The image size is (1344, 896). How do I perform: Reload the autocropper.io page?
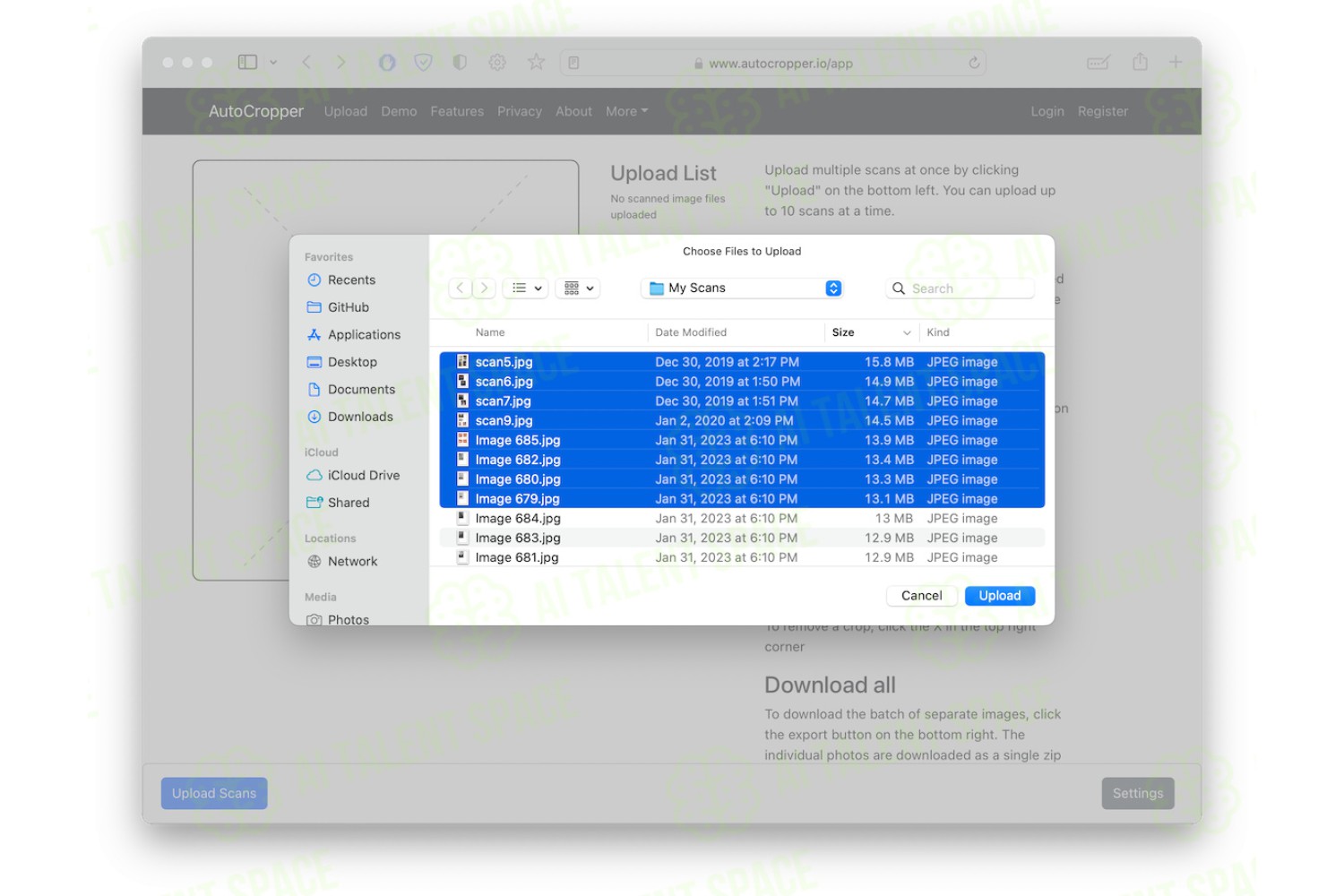974,63
